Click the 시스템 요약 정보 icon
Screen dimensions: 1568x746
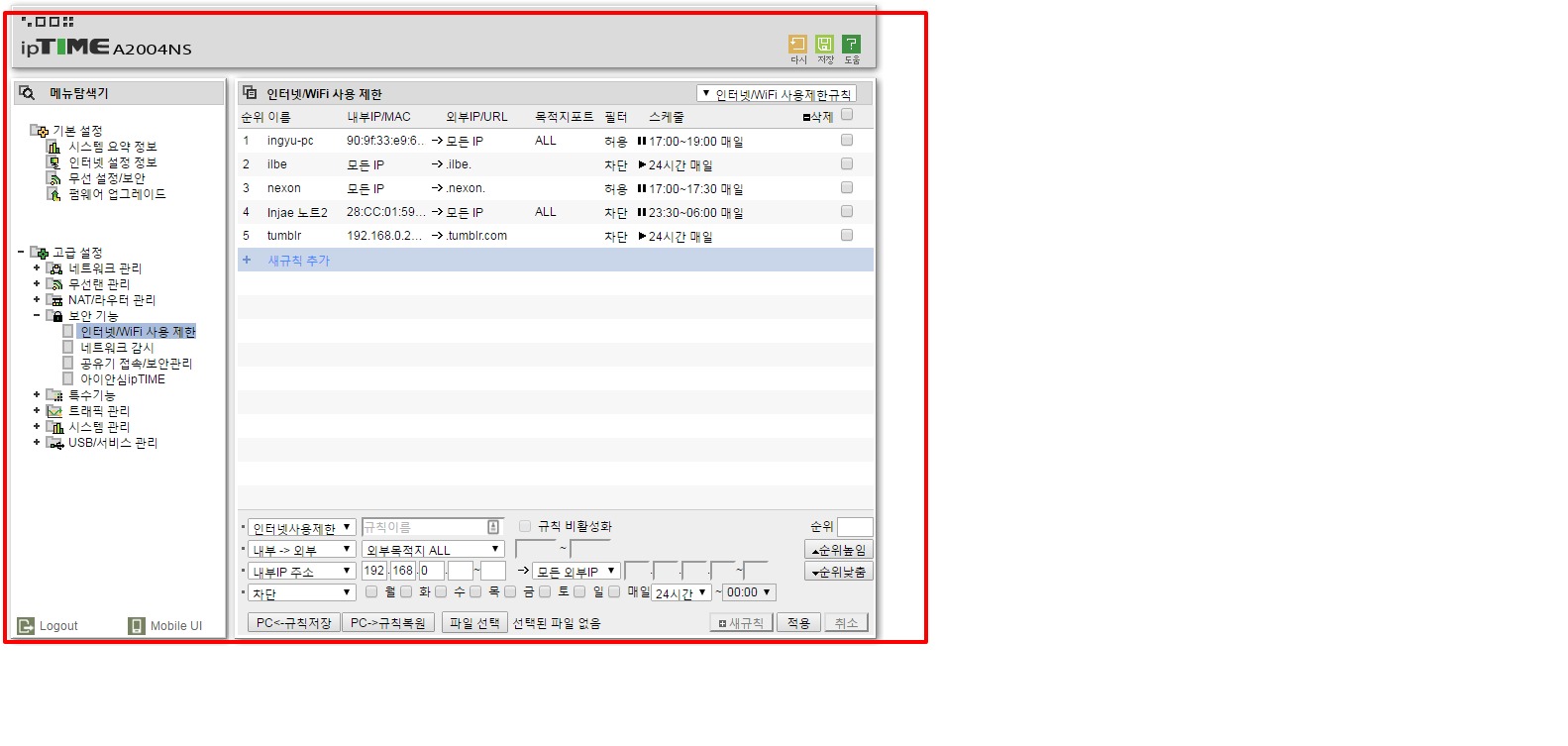coord(54,147)
